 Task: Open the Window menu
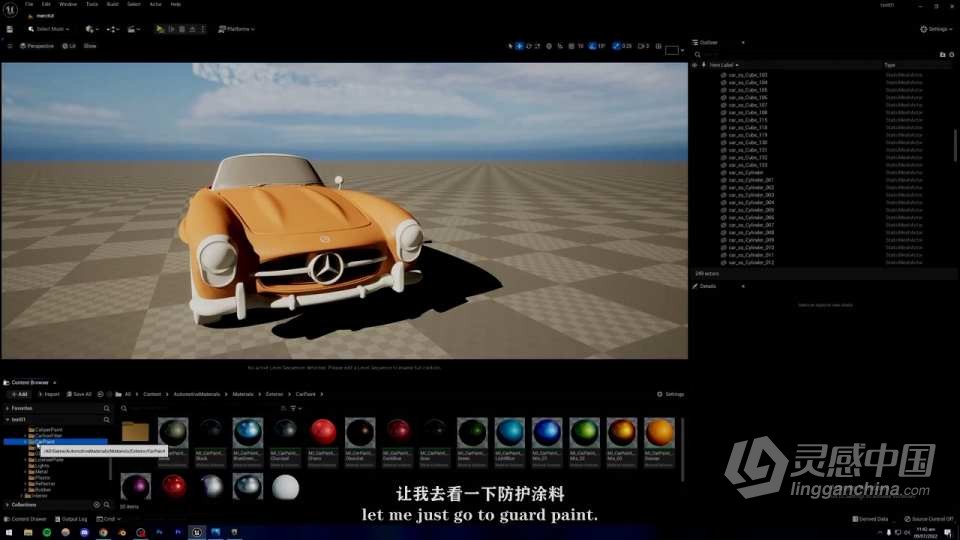coord(68,4)
